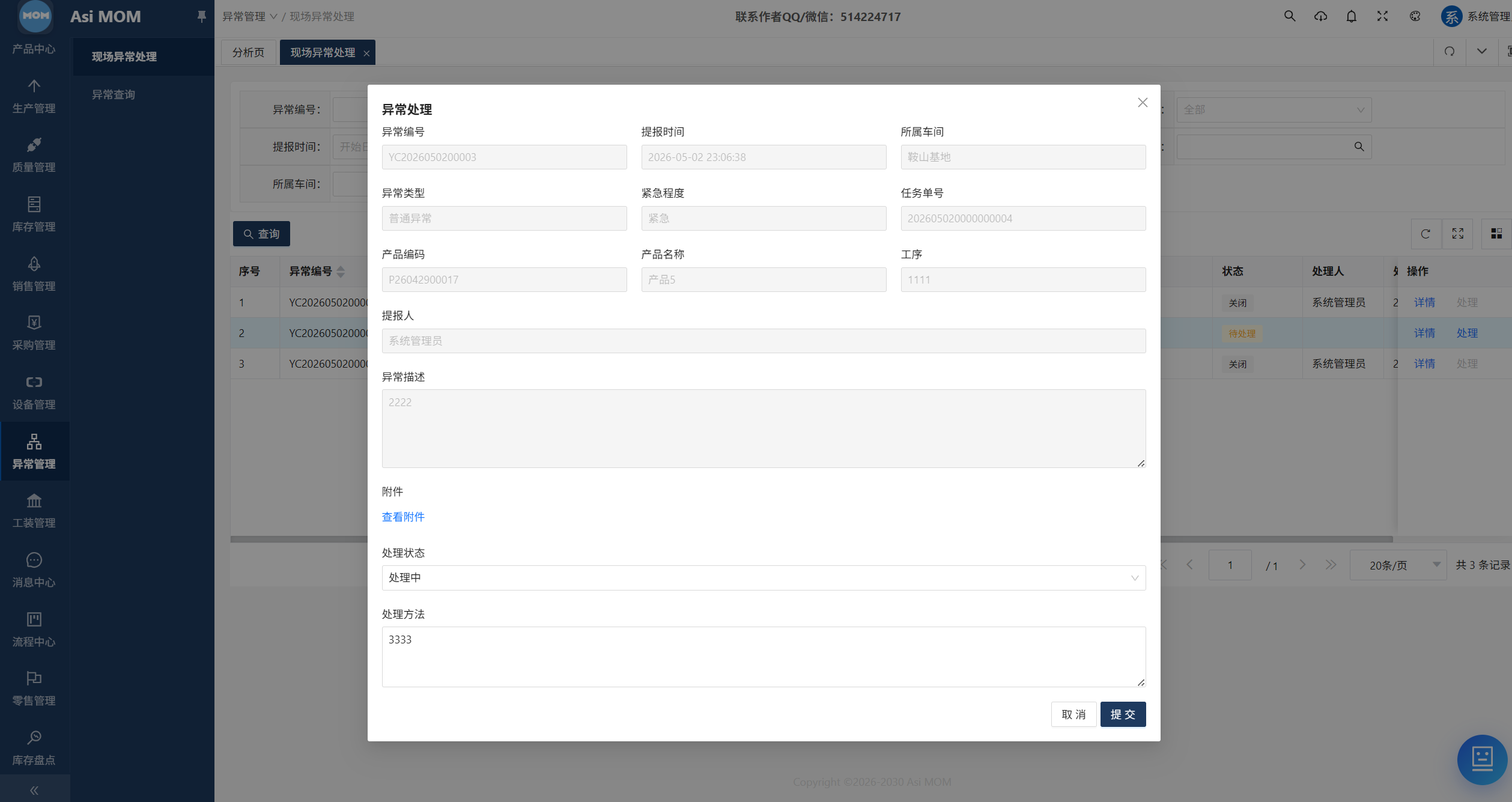Go to previous page arrow
The image size is (1512, 802).
point(1189,565)
